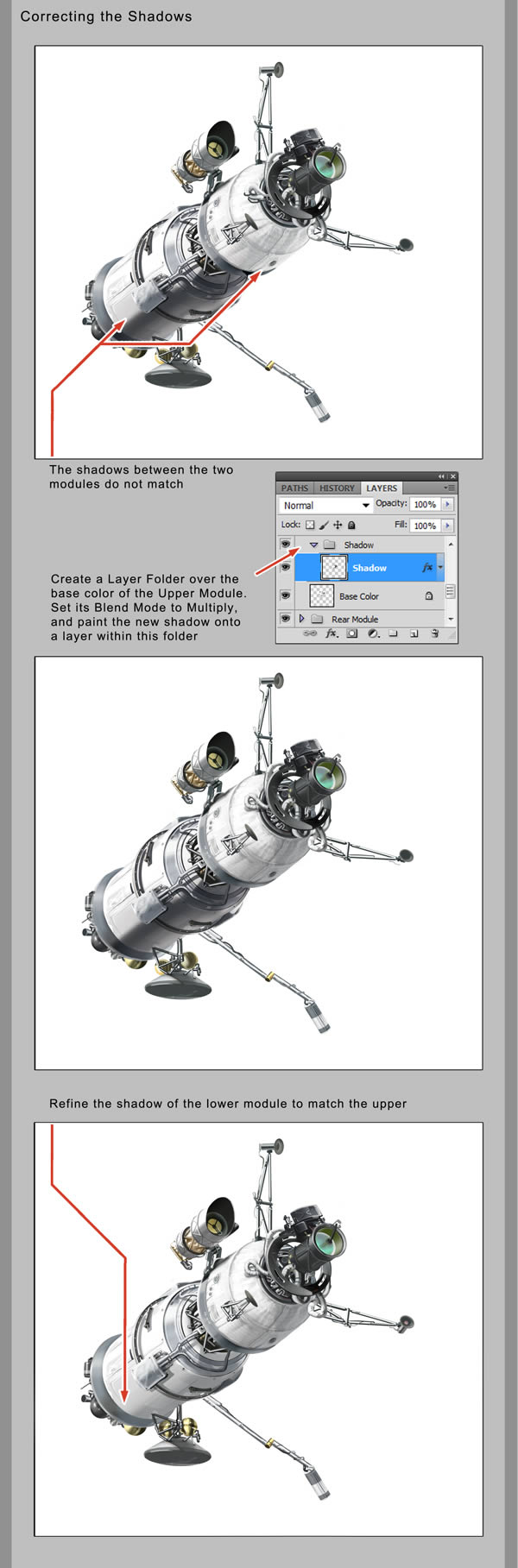The width and height of the screenshot is (518, 1568).
Task: Open the Fill slider arrow
Action: tap(447, 526)
